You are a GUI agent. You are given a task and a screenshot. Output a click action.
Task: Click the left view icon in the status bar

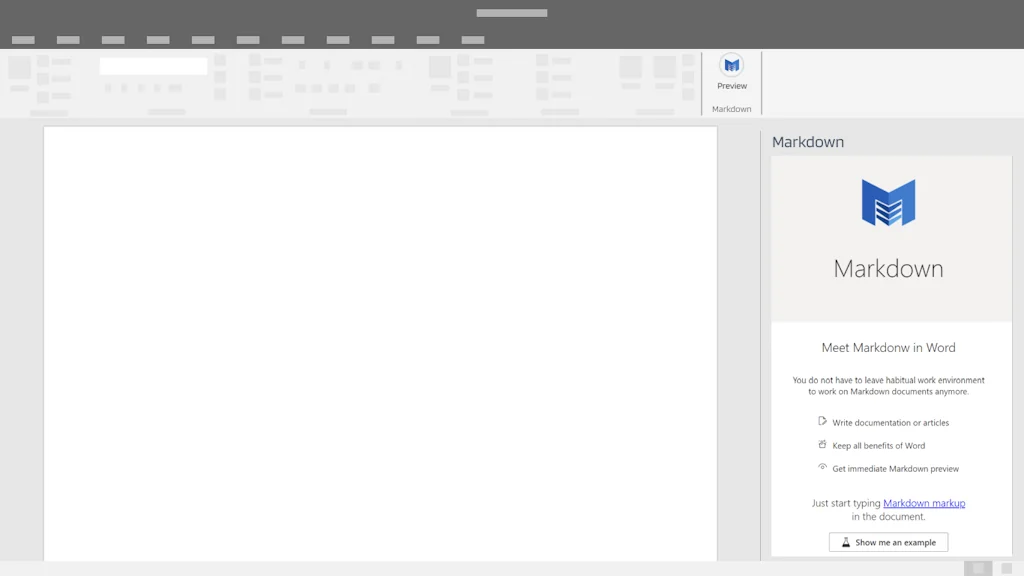[x=977, y=568]
